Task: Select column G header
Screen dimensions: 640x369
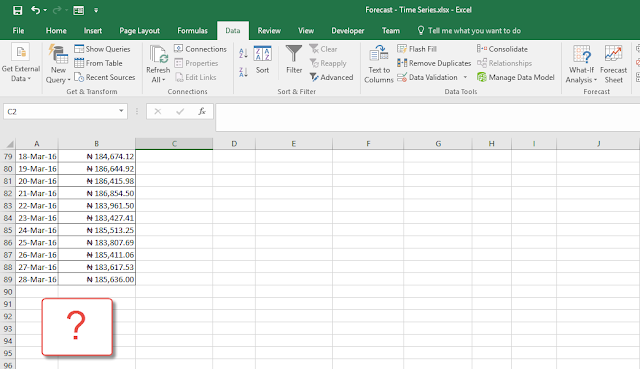Action: coord(438,144)
